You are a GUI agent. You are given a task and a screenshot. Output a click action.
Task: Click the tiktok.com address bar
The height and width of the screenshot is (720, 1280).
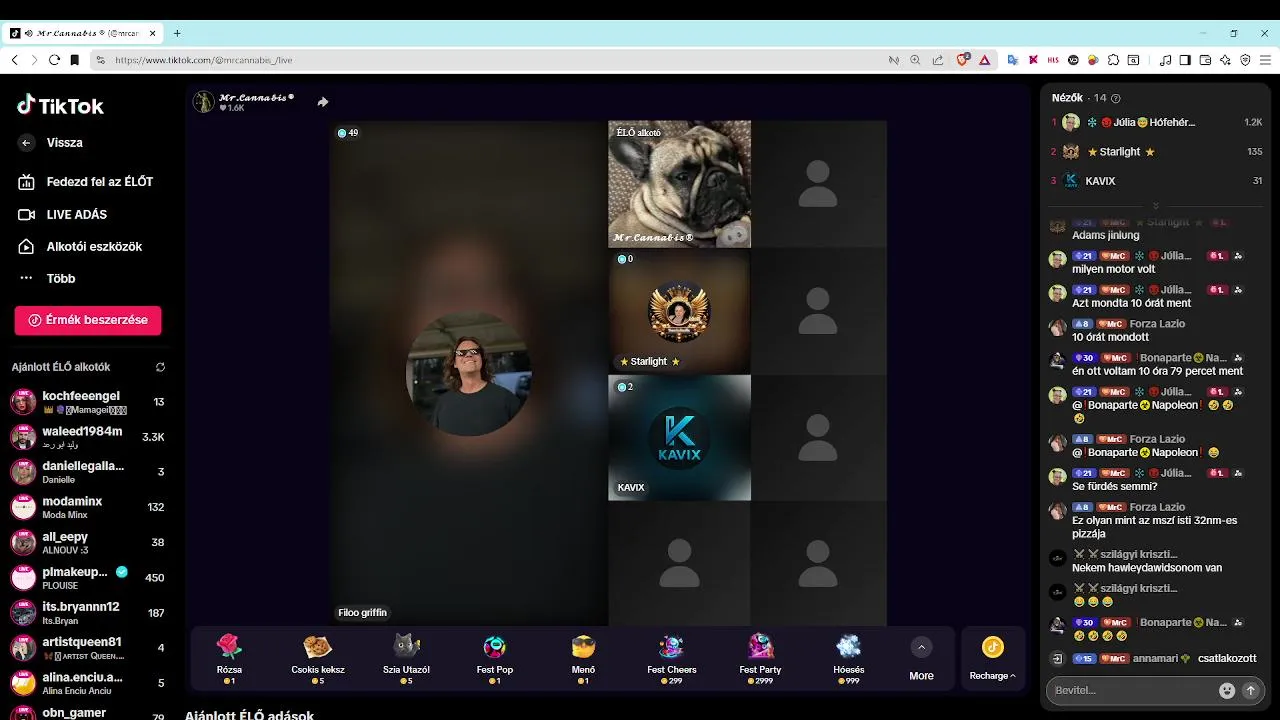click(490, 60)
